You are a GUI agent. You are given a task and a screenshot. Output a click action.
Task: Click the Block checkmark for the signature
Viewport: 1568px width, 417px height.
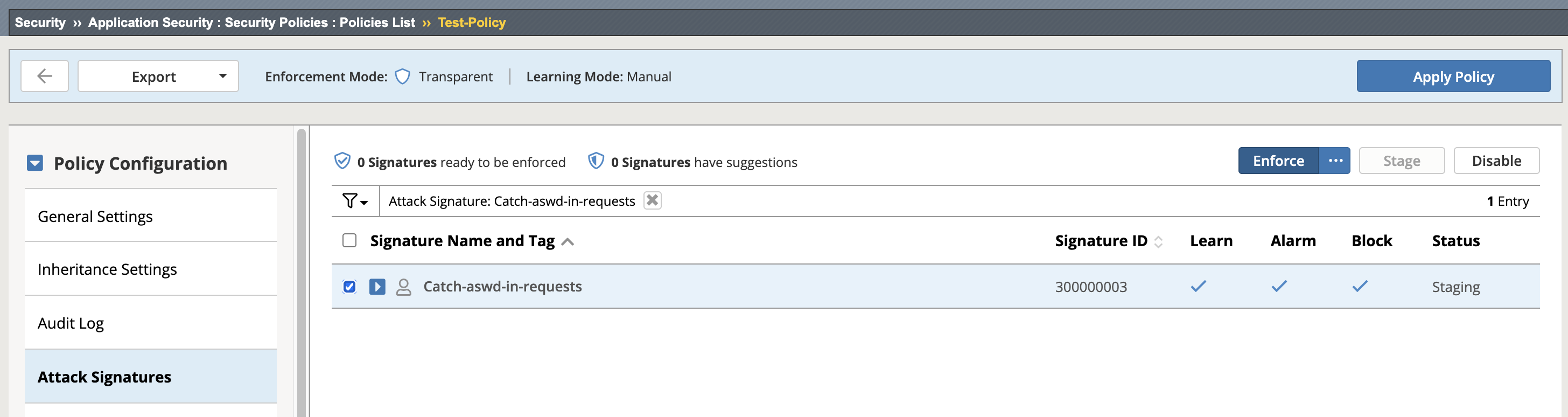pyautogui.click(x=1361, y=286)
